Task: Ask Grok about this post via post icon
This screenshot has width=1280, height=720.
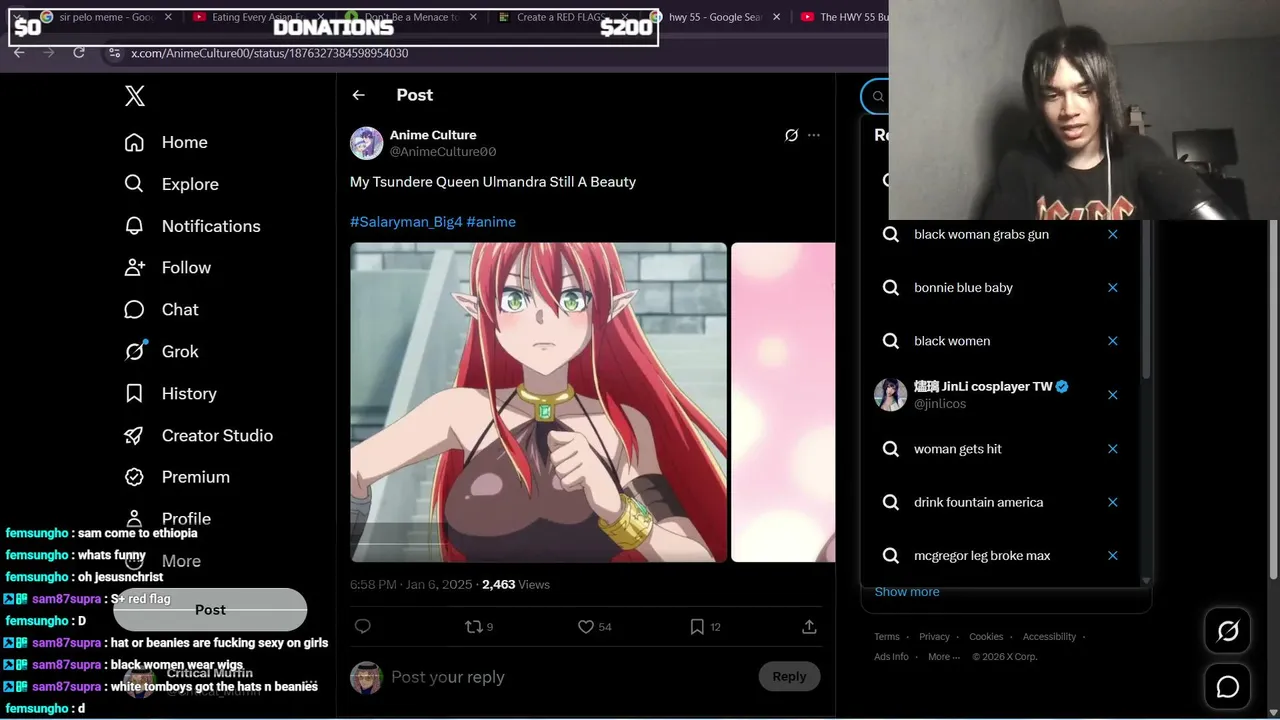Action: (x=792, y=135)
